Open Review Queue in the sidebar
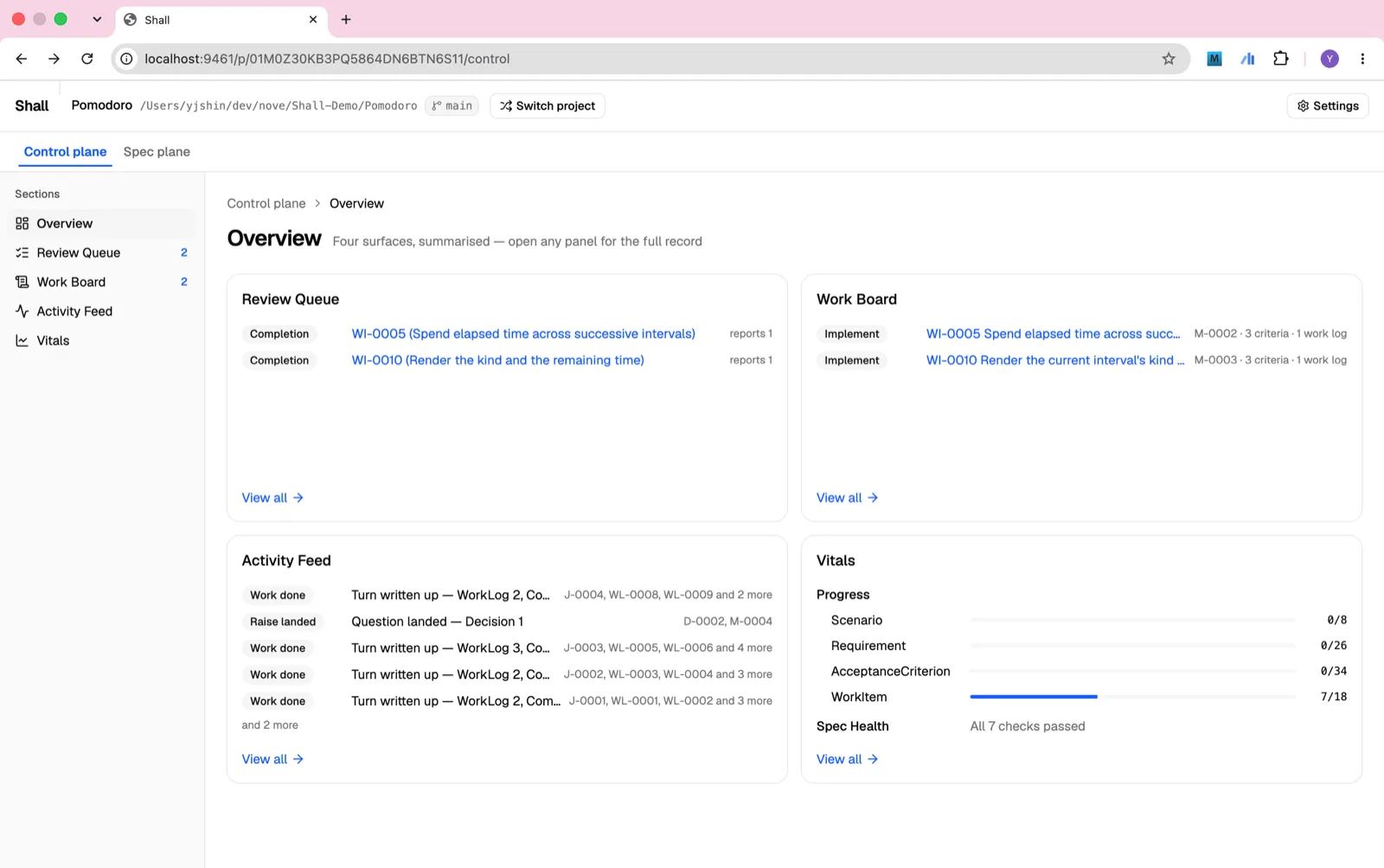The image size is (1384, 868). [x=102, y=252]
